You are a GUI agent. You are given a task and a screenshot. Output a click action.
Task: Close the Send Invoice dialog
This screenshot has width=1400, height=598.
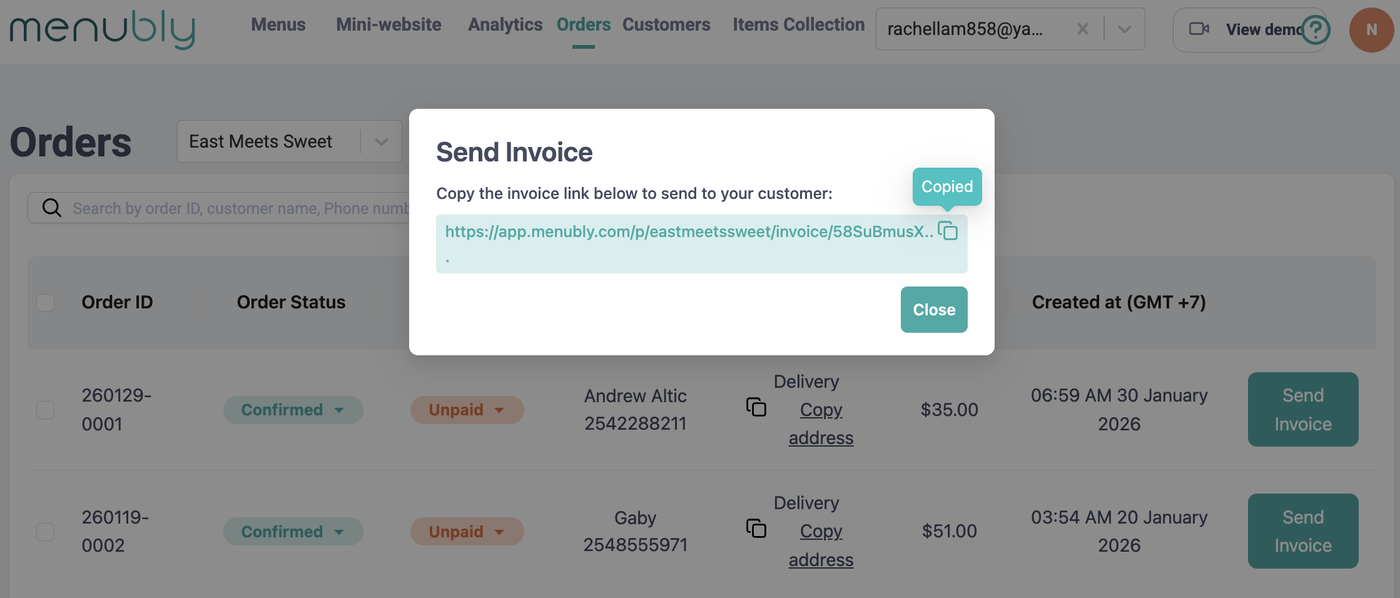(933, 310)
